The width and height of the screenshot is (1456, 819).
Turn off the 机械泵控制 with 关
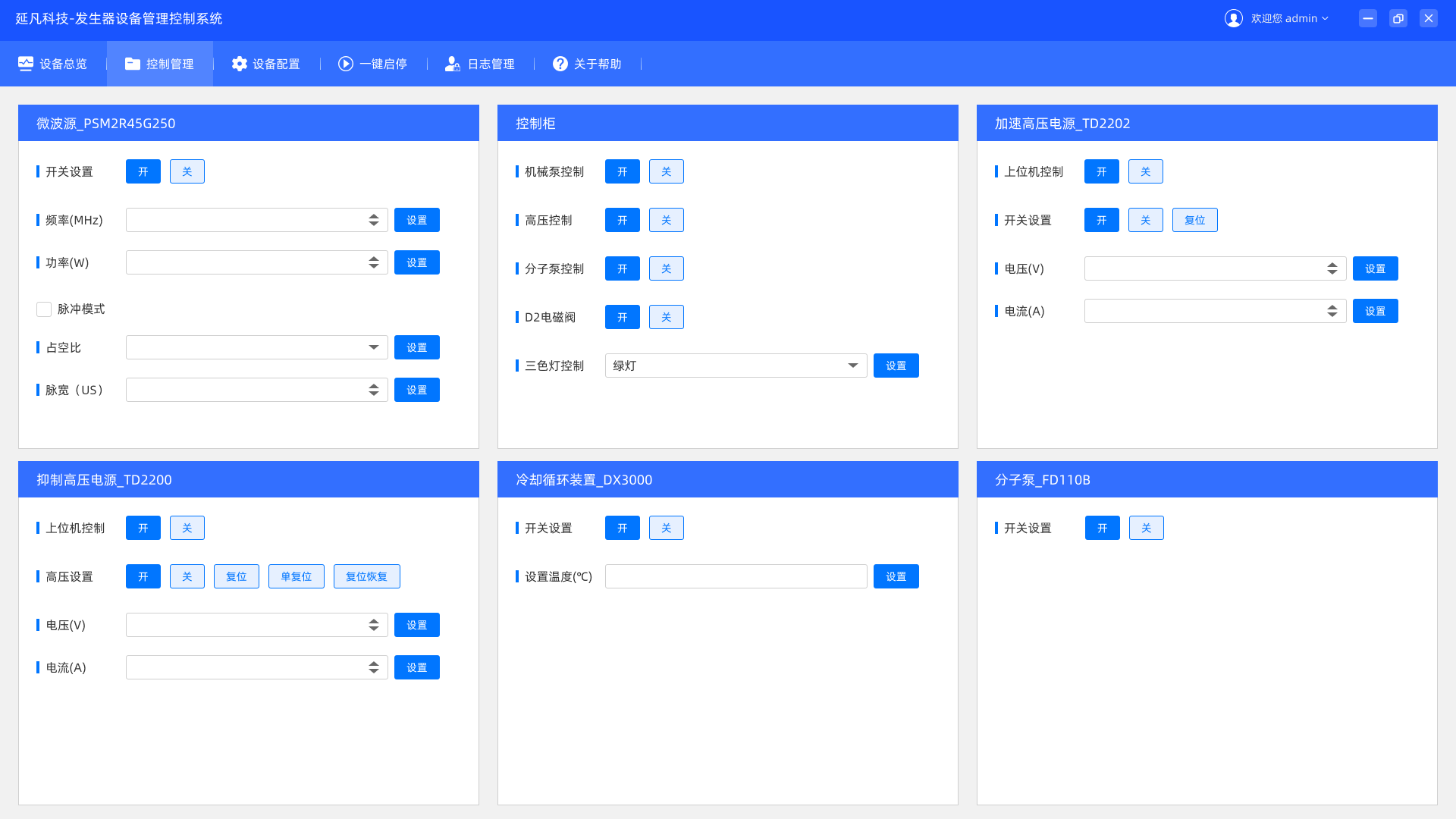[x=667, y=171]
